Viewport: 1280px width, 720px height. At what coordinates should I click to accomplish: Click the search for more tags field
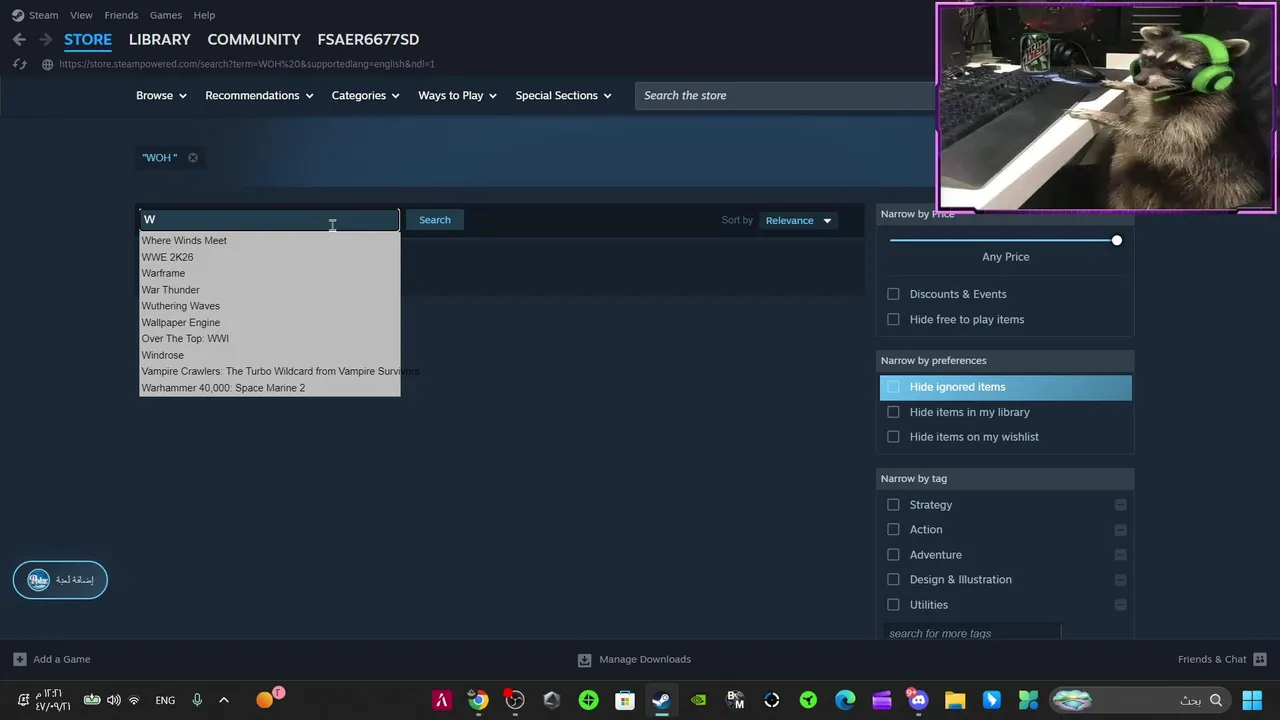(971, 633)
